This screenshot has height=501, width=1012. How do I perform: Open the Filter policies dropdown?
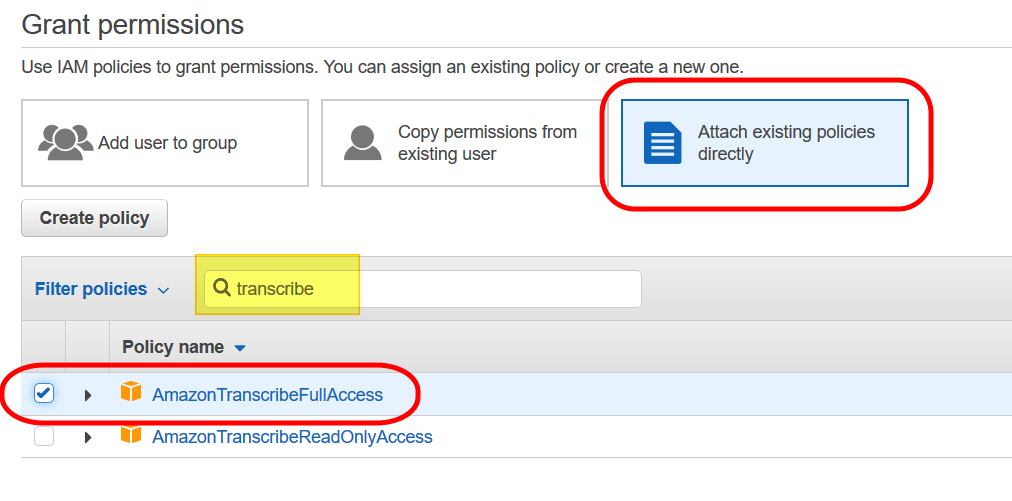102,289
